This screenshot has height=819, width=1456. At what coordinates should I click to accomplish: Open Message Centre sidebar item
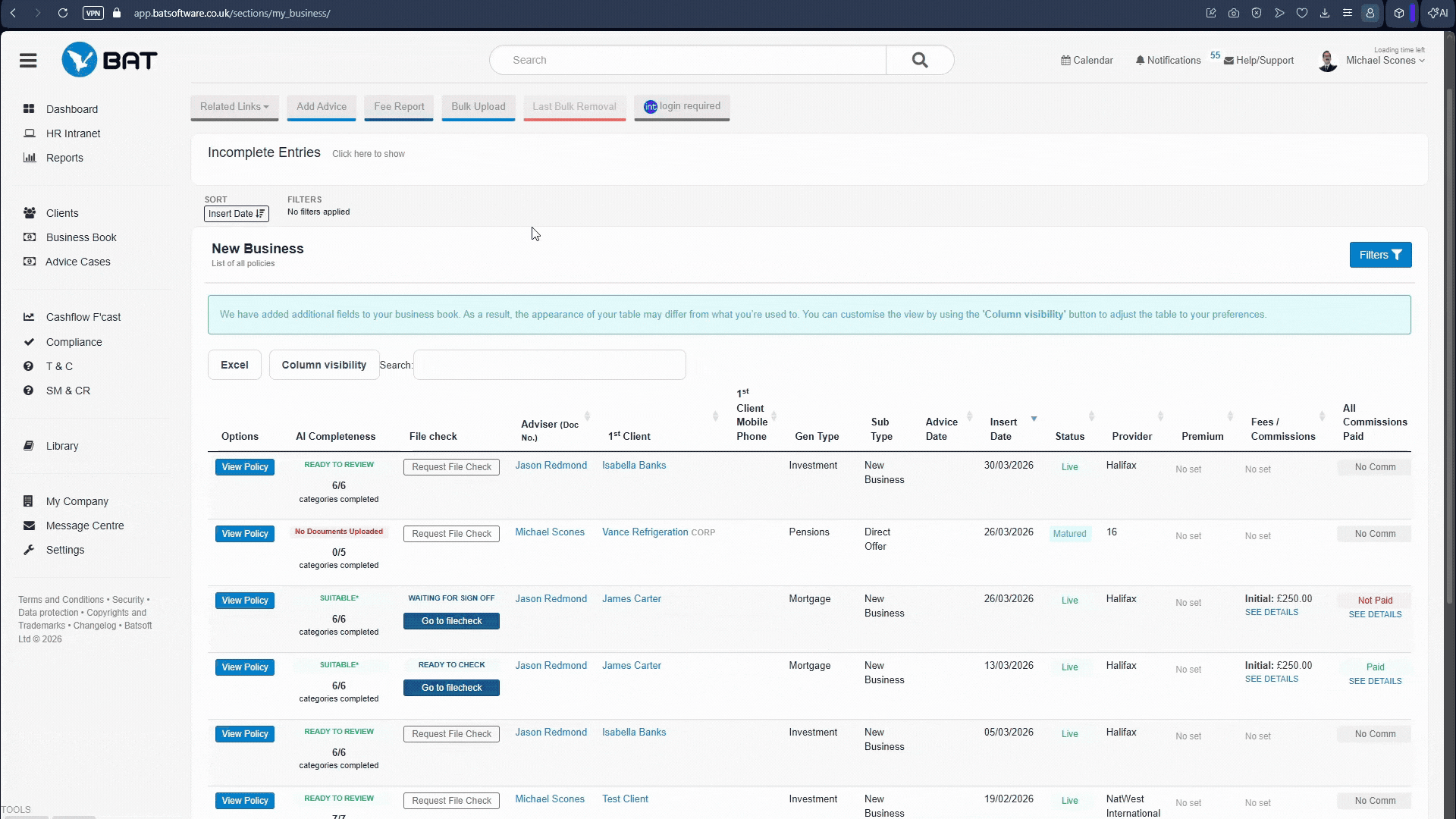pyautogui.click(x=84, y=526)
